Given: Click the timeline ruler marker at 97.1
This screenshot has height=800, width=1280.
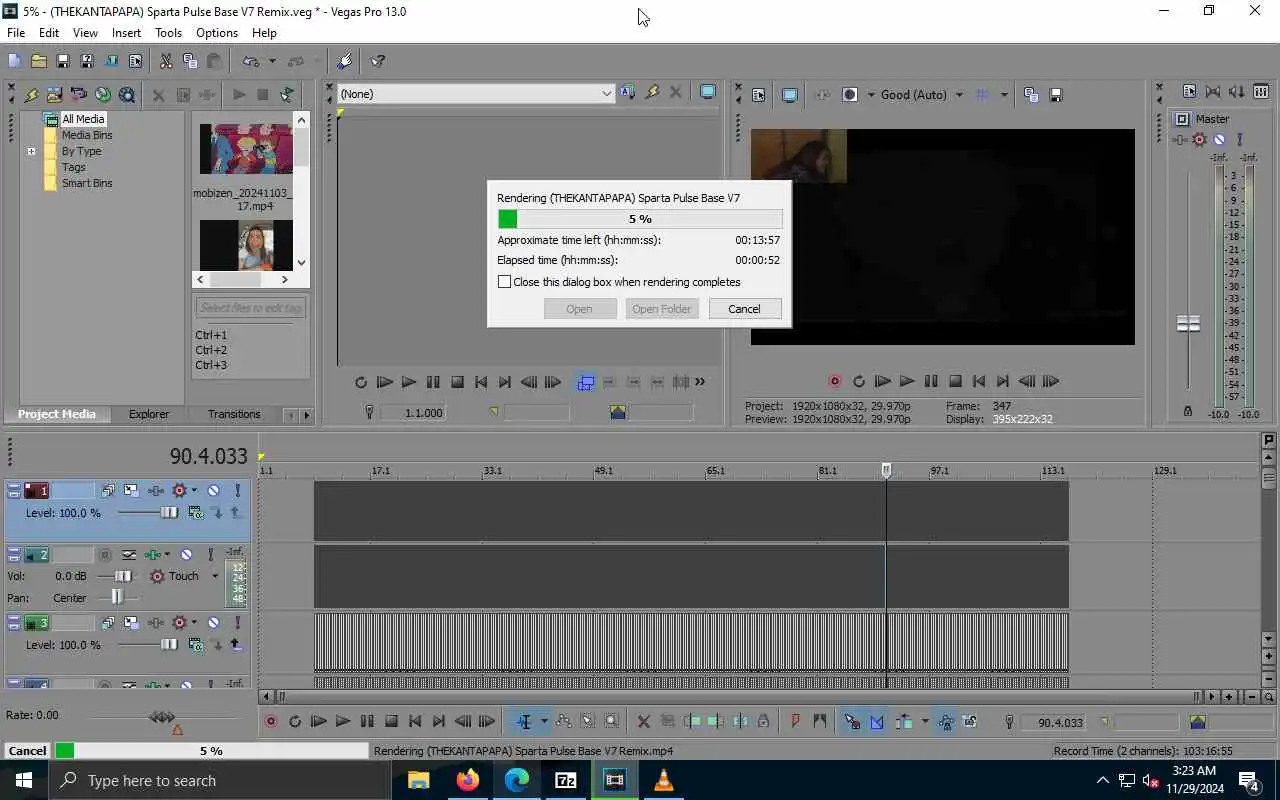Looking at the screenshot, I should tap(940, 470).
